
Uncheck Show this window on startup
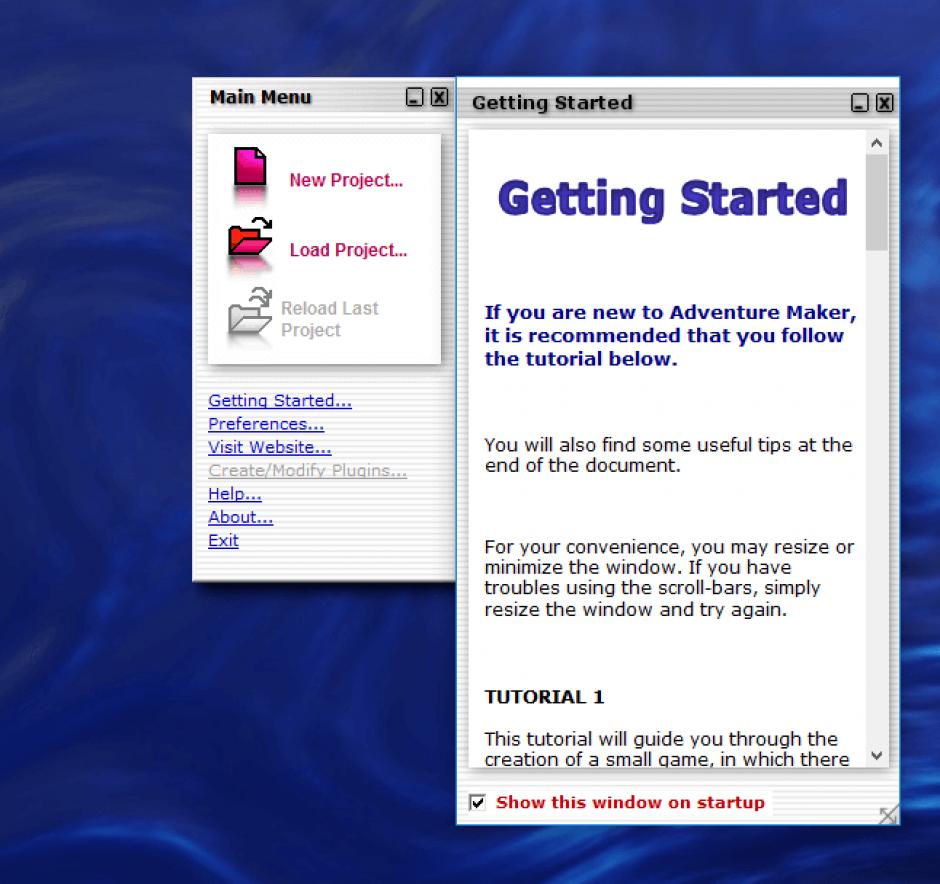coord(477,802)
